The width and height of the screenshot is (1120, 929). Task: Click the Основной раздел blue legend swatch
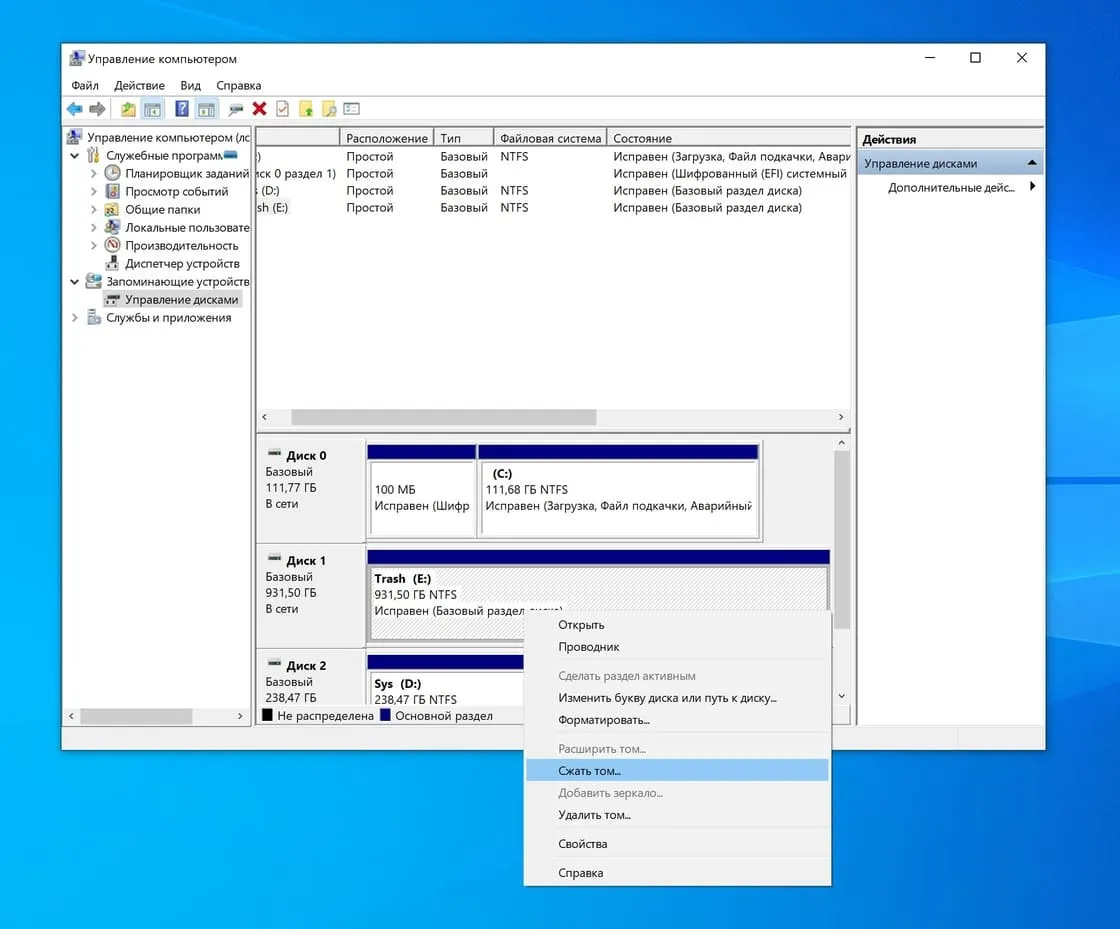(x=385, y=715)
